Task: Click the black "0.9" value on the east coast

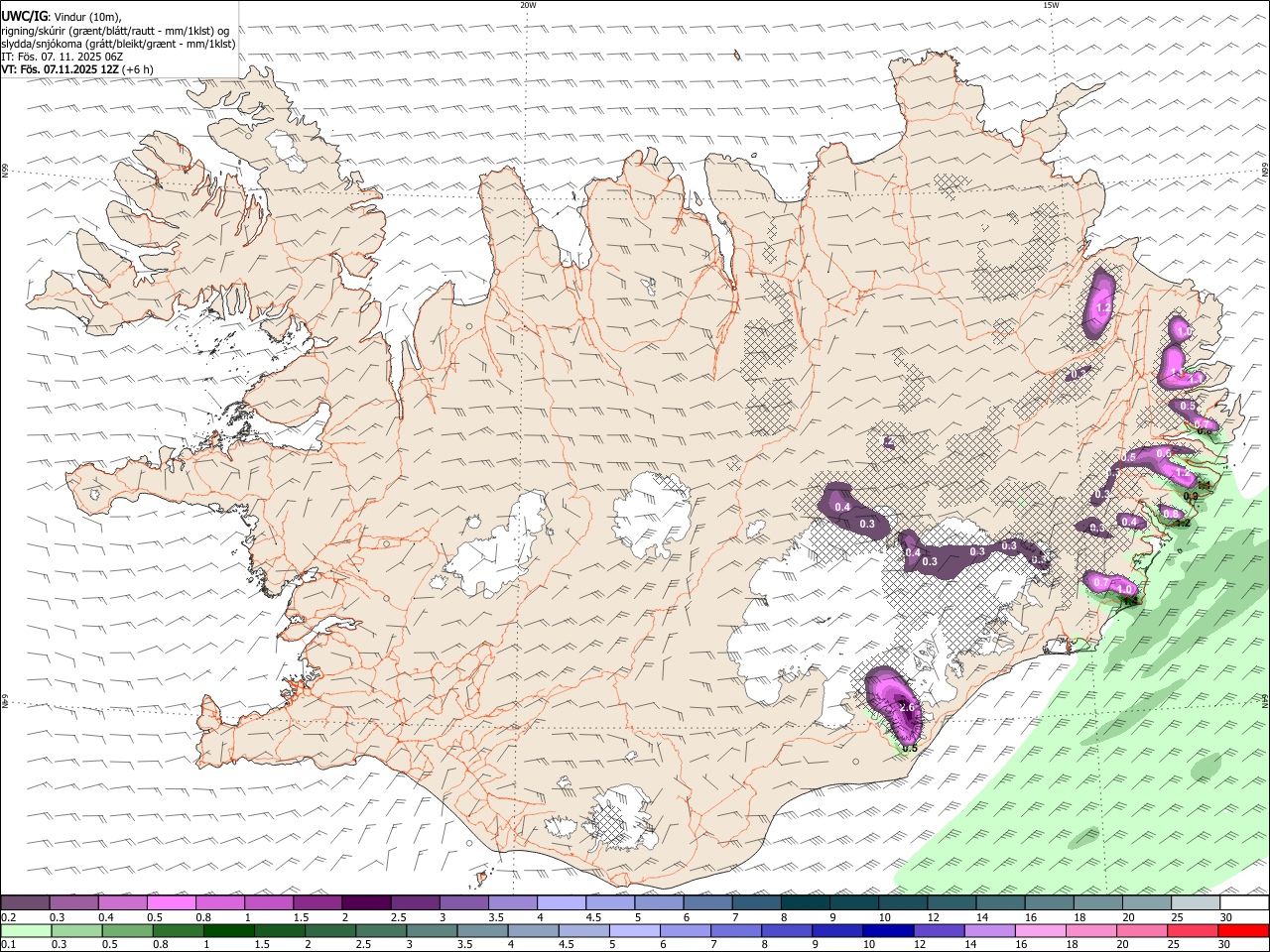Action: coord(1192,496)
